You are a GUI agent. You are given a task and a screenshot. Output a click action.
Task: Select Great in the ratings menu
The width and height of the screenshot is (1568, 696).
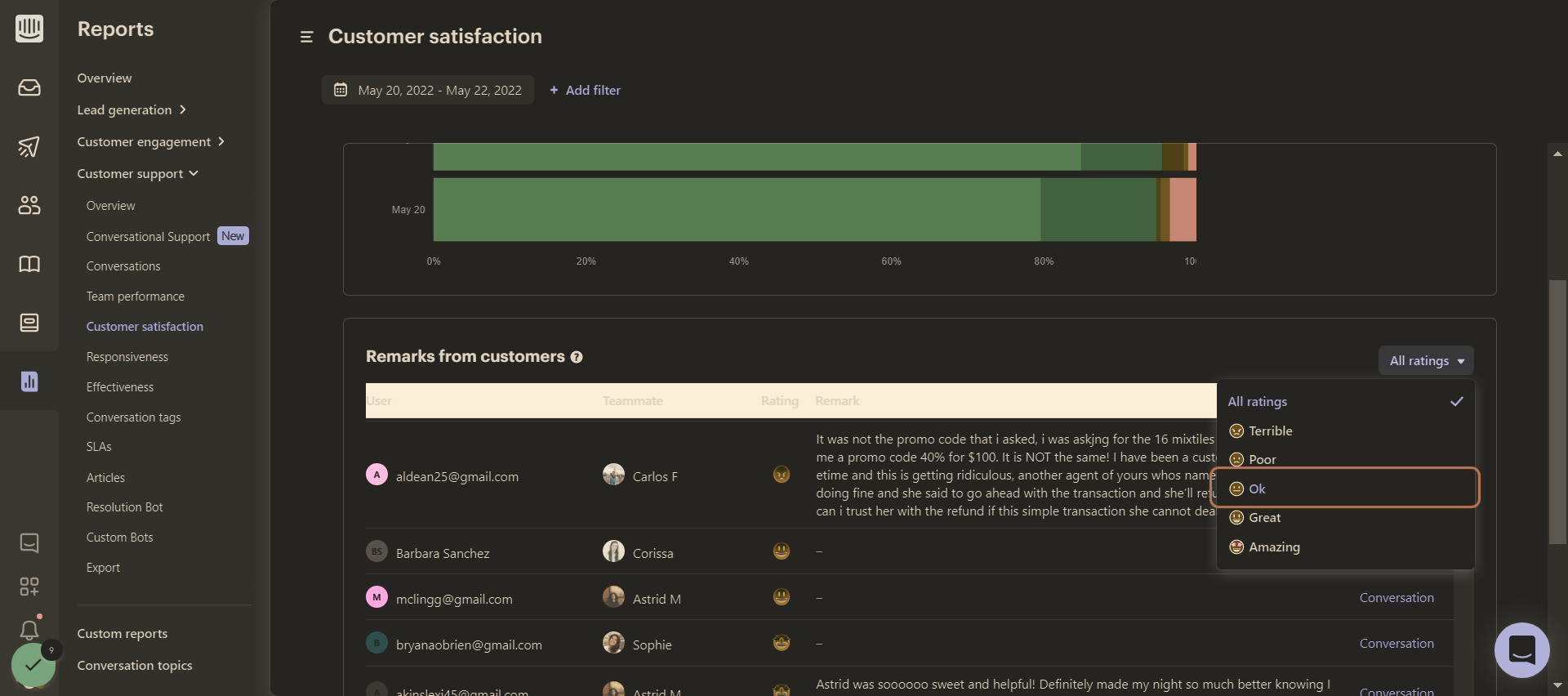(x=1346, y=517)
